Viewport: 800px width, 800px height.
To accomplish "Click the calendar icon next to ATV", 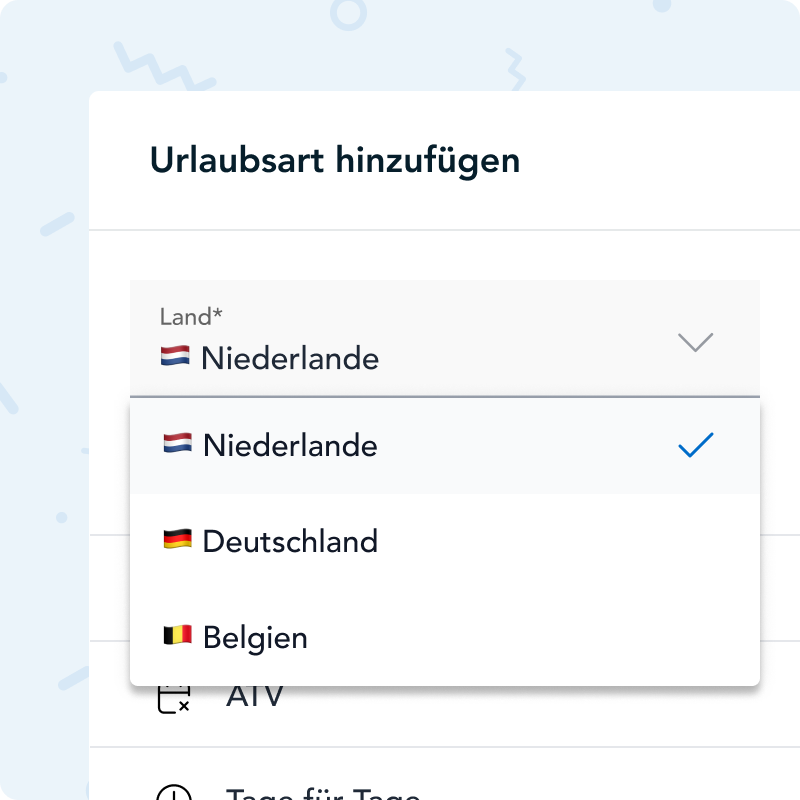I will (174, 697).
